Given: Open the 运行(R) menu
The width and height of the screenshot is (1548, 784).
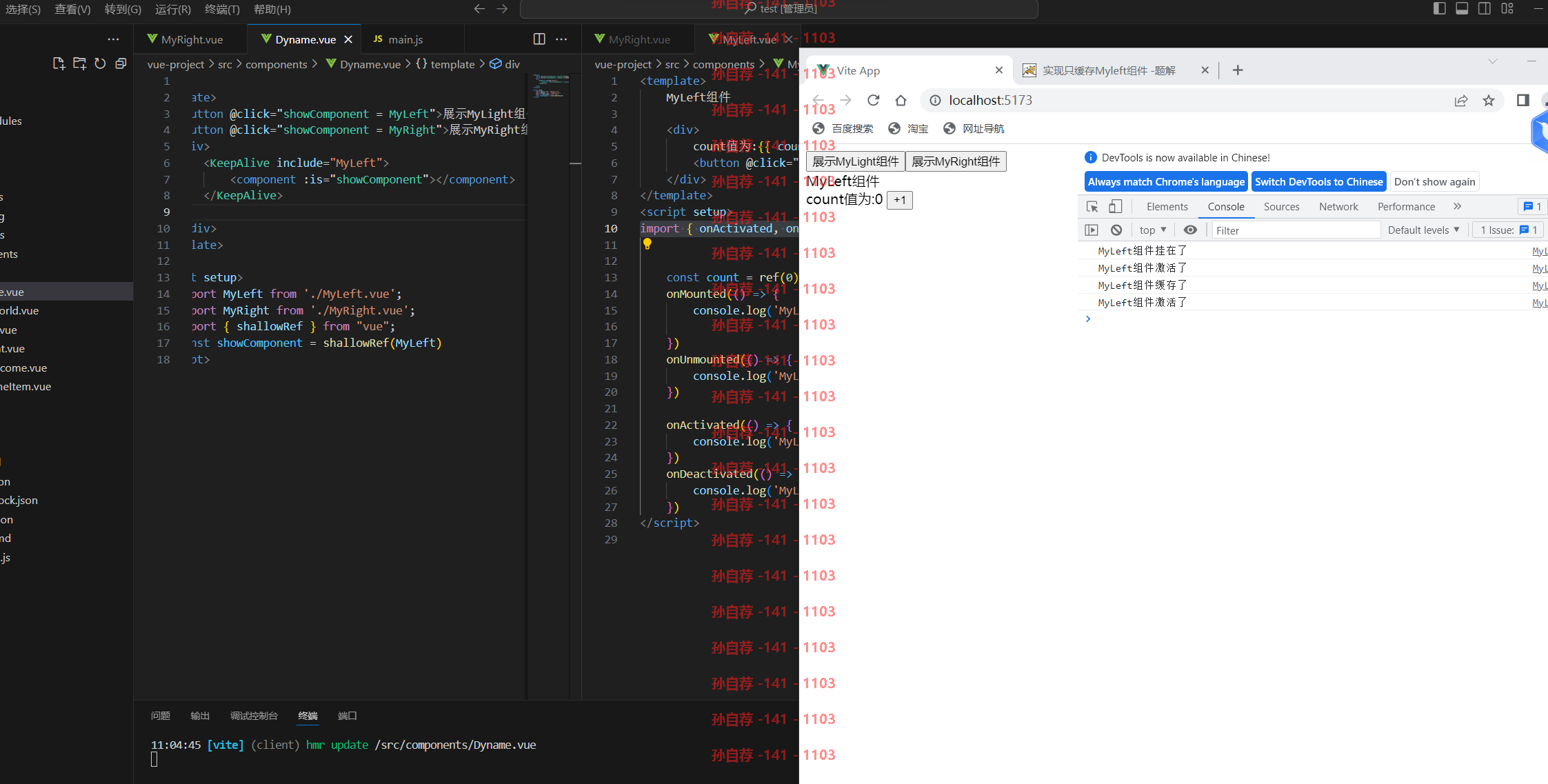Looking at the screenshot, I should [x=173, y=9].
